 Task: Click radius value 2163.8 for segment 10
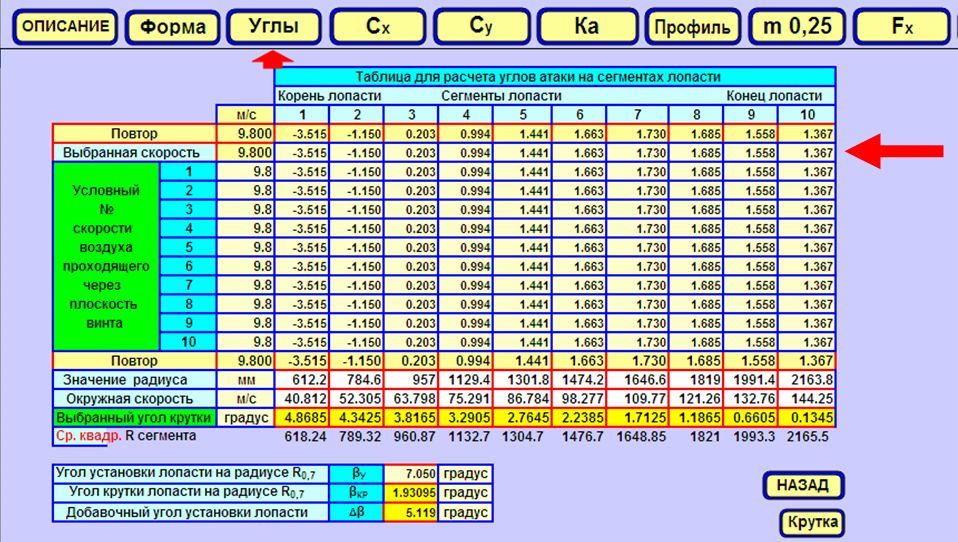coord(808,379)
